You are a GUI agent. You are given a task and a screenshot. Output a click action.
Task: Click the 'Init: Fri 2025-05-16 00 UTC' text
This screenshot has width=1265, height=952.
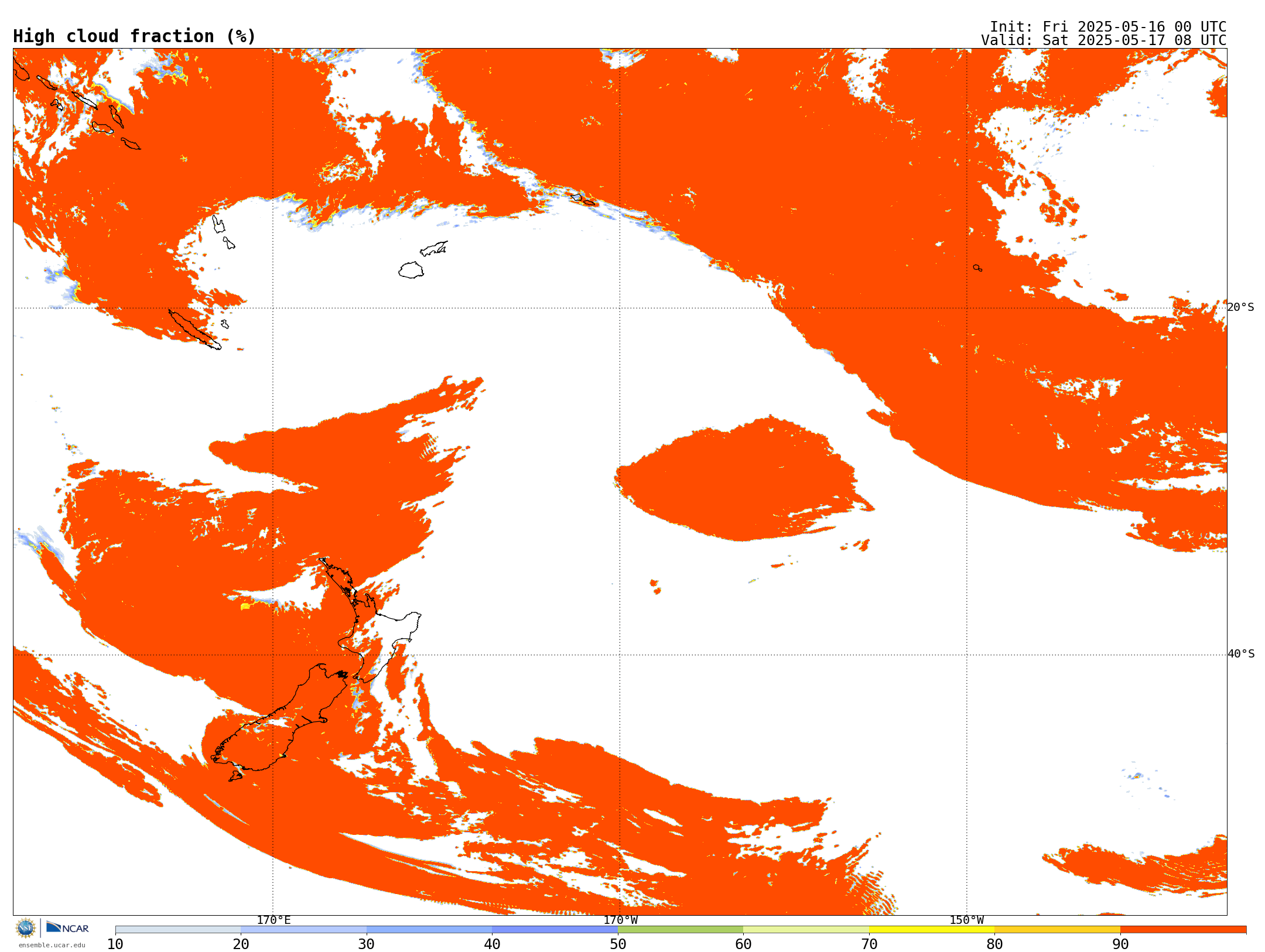tap(1108, 27)
